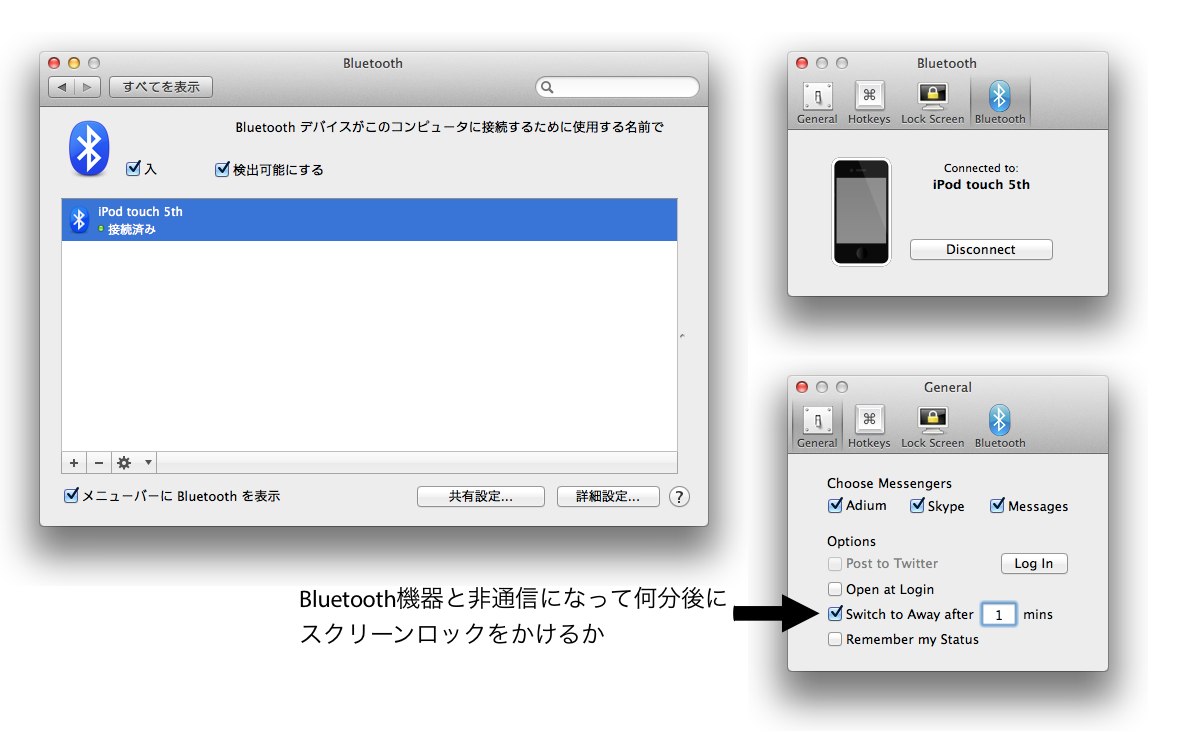
Task: Click inside the preferences search field
Action: [617, 87]
